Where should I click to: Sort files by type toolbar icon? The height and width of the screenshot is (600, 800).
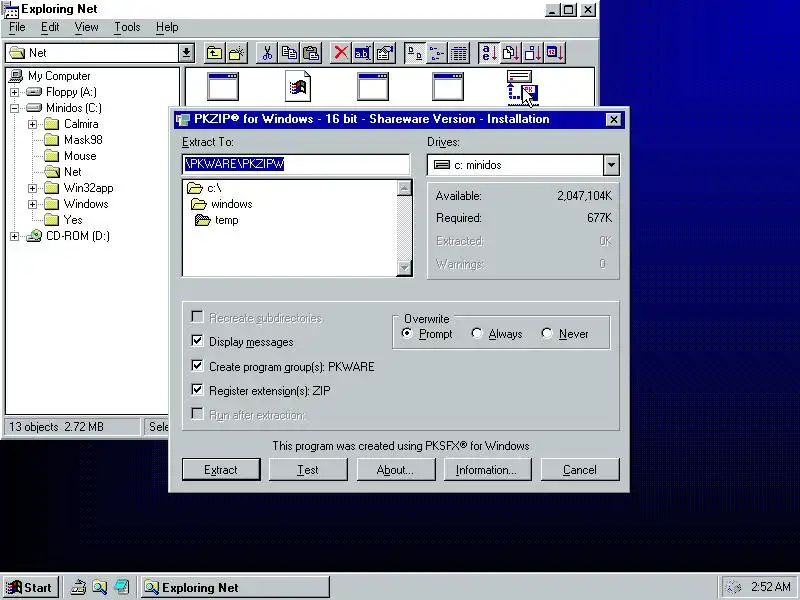click(511, 53)
